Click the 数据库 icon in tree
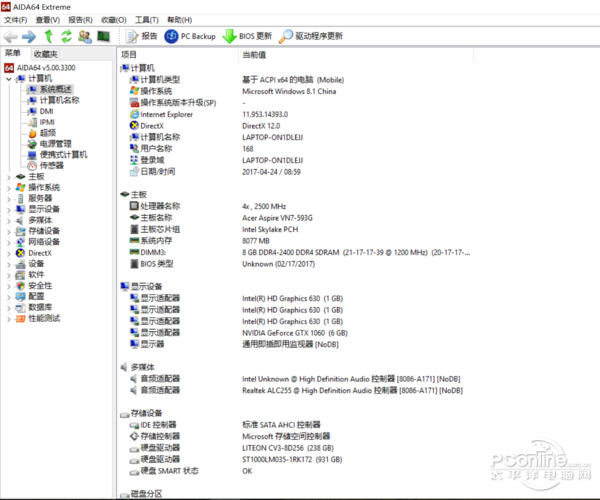The image size is (600, 500). (20, 308)
